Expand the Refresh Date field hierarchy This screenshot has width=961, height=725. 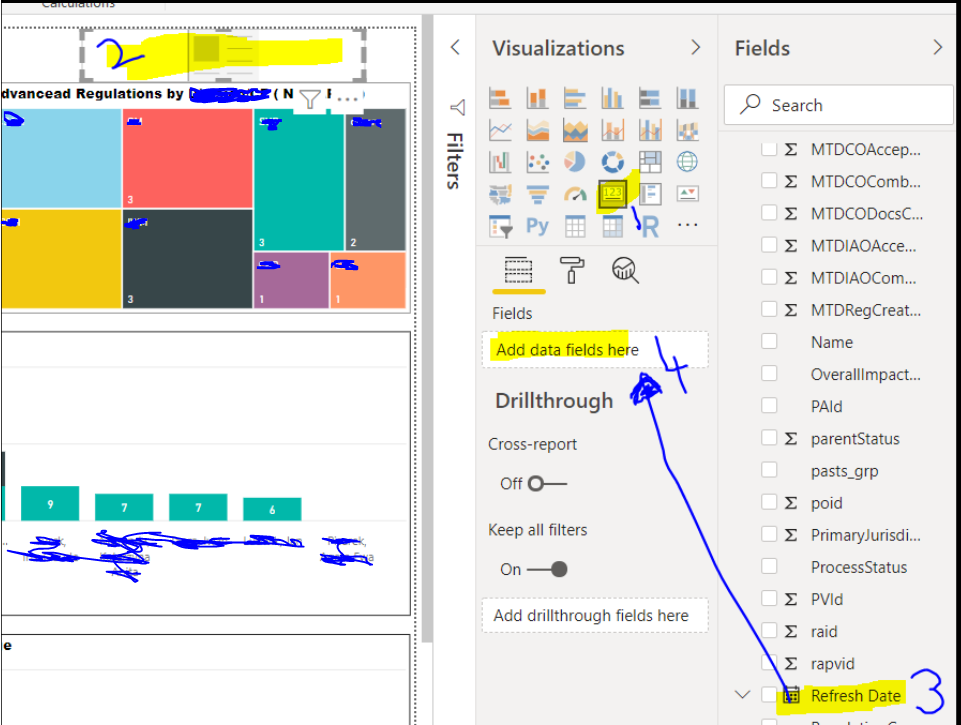click(742, 695)
